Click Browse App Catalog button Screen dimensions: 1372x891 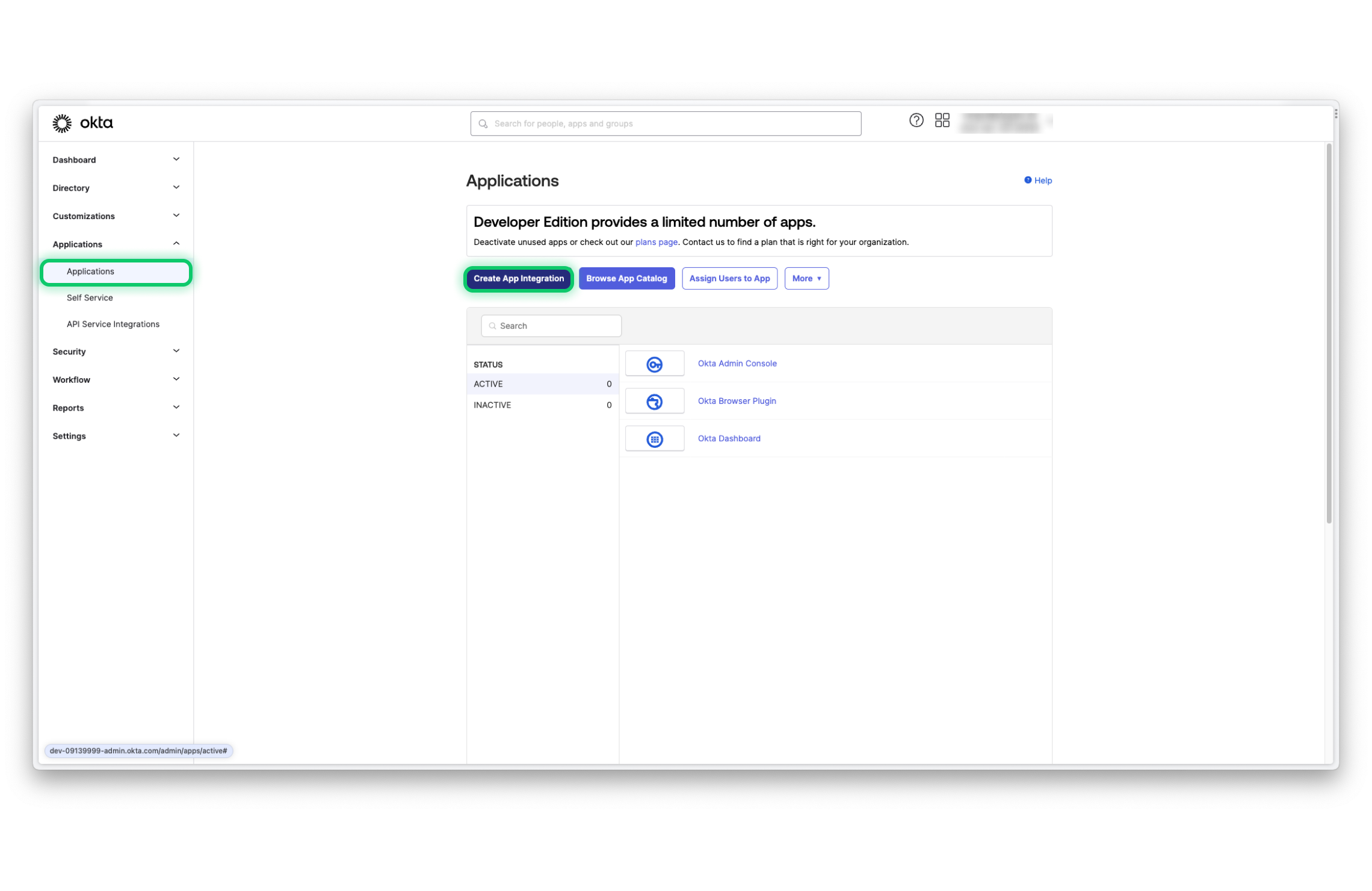click(x=626, y=279)
